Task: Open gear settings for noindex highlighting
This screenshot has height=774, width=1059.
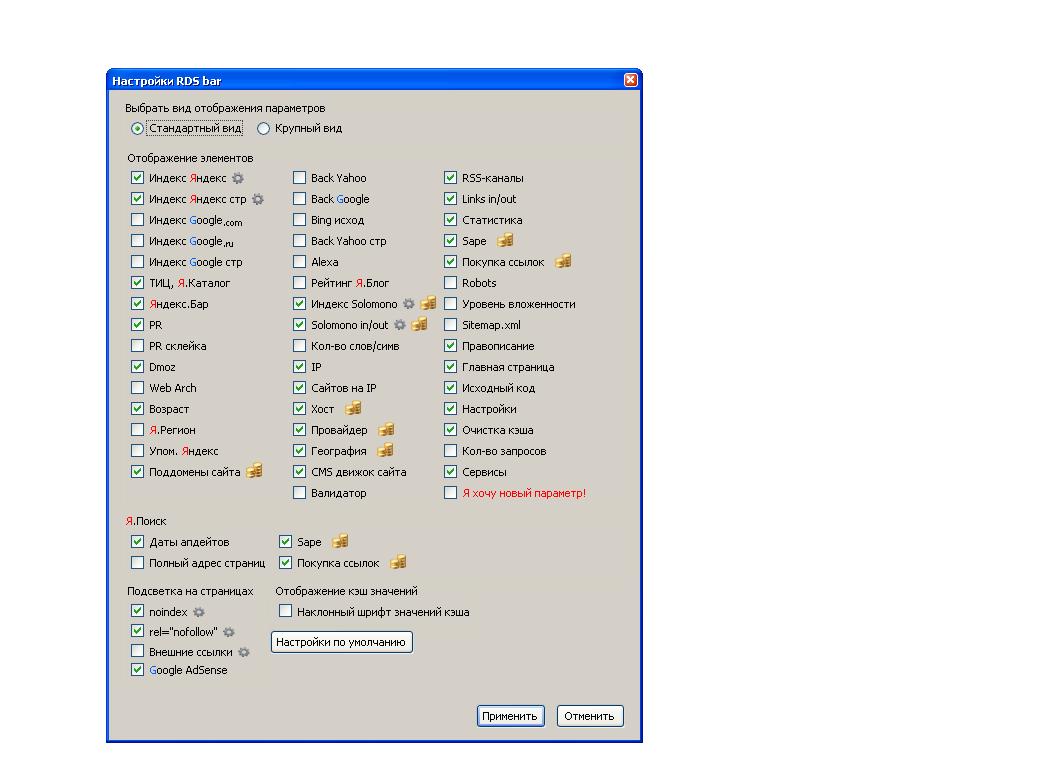Action: pyautogui.click(x=199, y=613)
